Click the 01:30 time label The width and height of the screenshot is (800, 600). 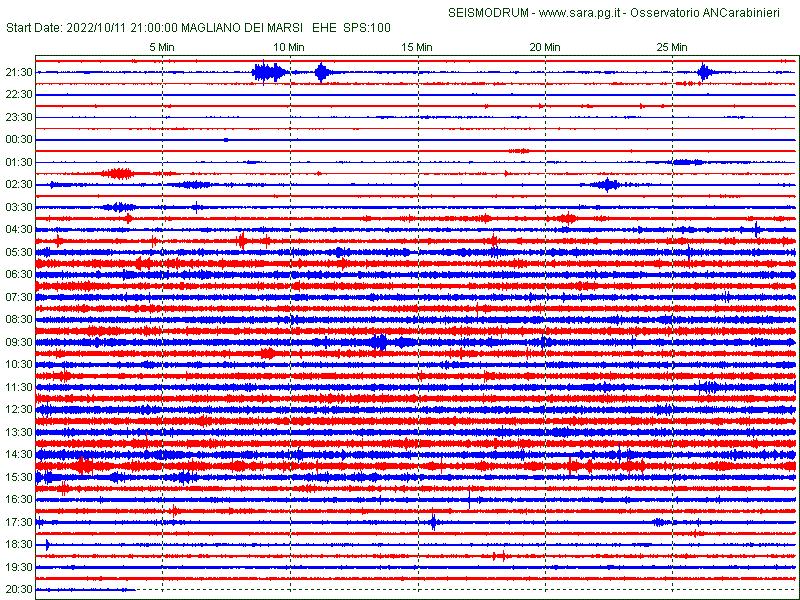point(19,162)
